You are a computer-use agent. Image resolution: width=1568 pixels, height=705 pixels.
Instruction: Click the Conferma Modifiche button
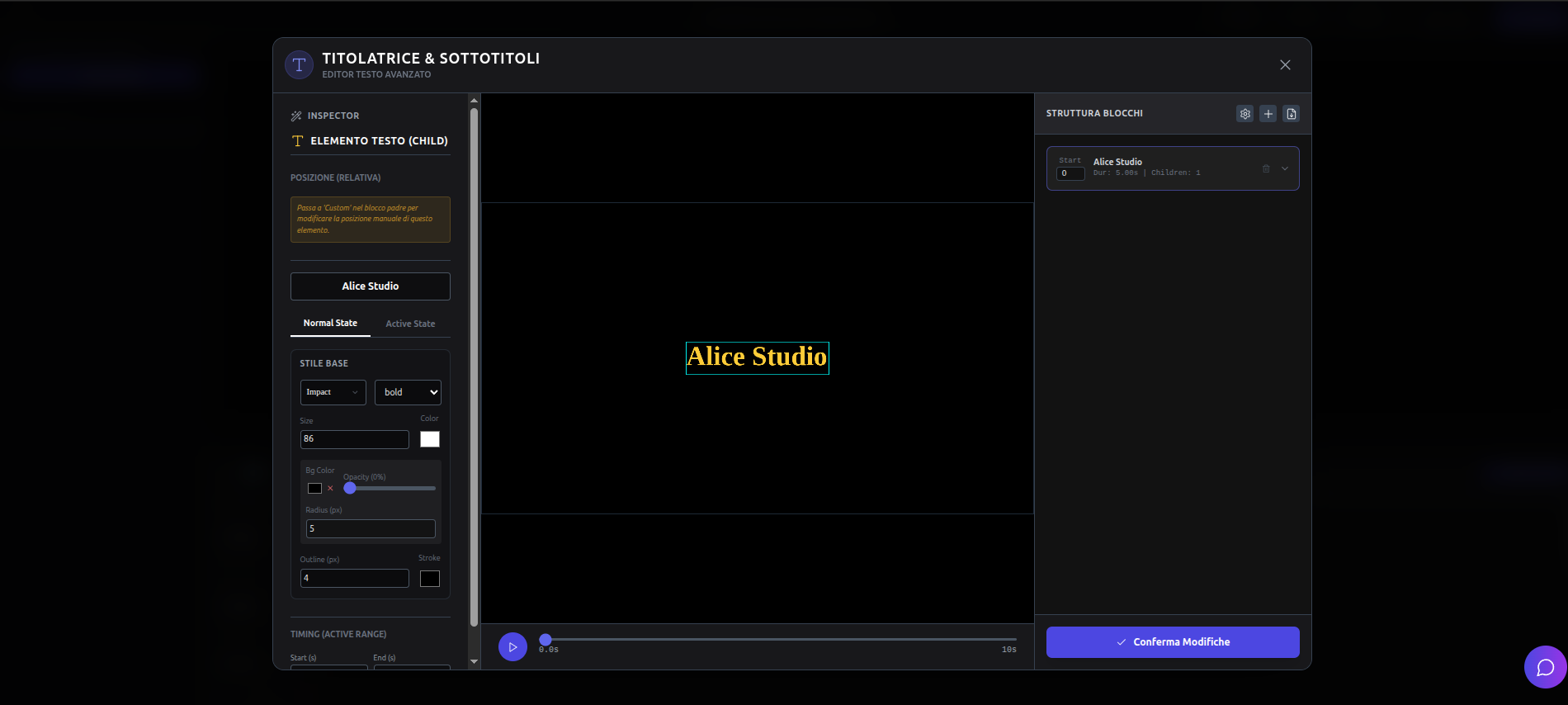[x=1173, y=642]
